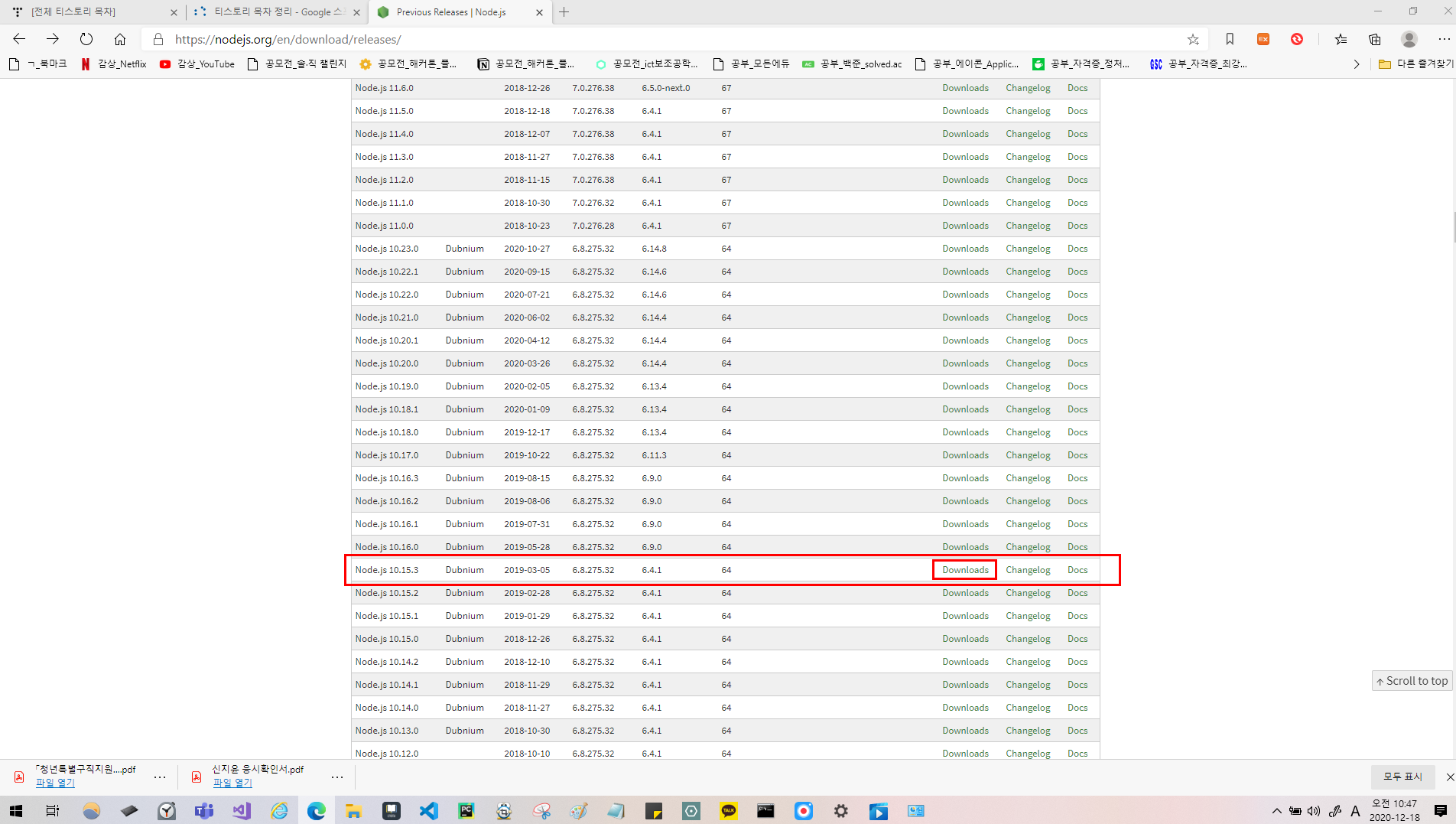
Task: Click the page vertical scrollbar thumb
Action: pyautogui.click(x=1453, y=227)
